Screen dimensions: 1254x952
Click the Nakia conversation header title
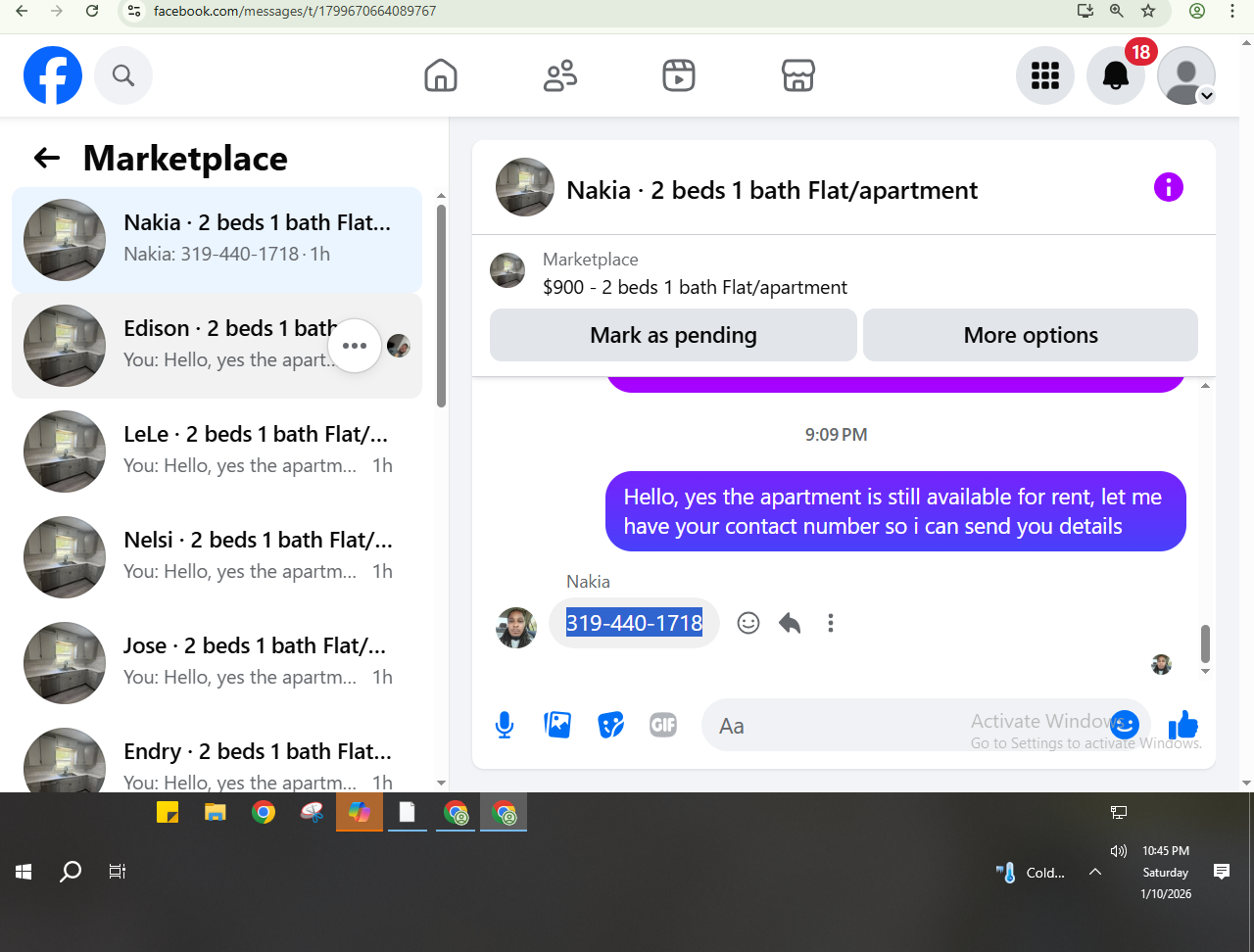[x=772, y=190]
